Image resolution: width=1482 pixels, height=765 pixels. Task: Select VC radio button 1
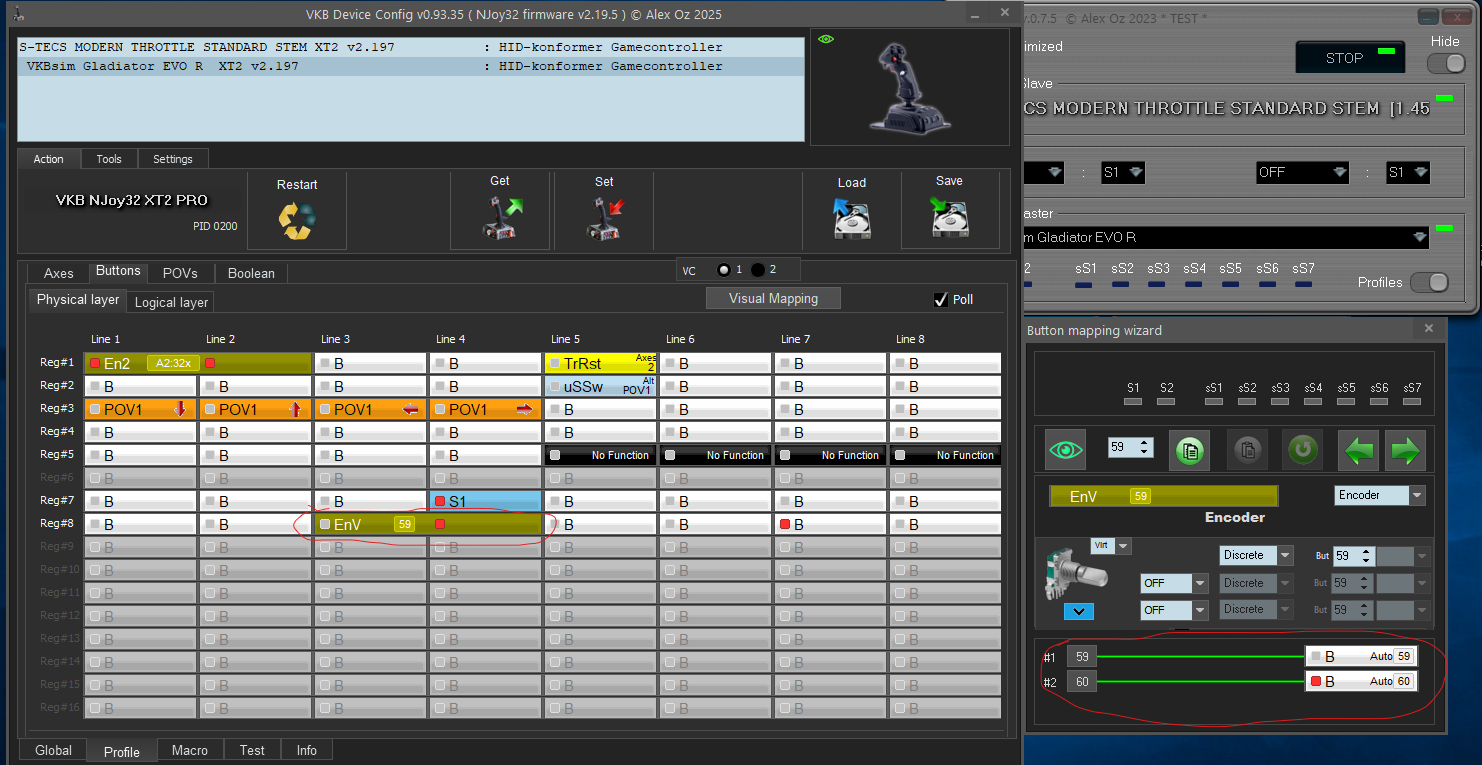pyautogui.click(x=723, y=270)
